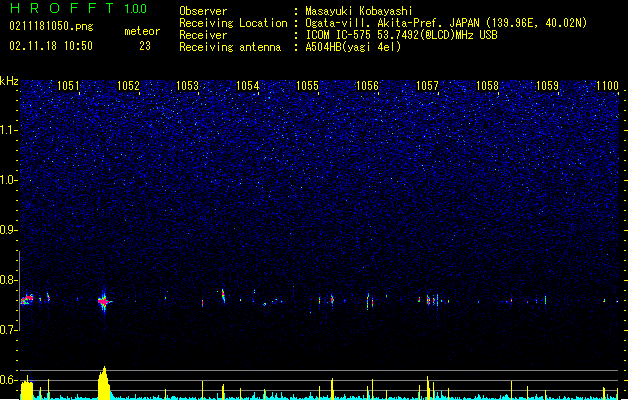
Task: Click the strong meteor echo near 1052
Action: (104, 301)
